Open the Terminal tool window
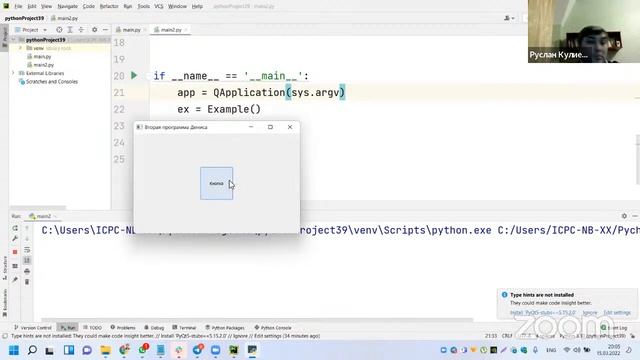Screen dimensions: 640x360 tap(184, 327)
